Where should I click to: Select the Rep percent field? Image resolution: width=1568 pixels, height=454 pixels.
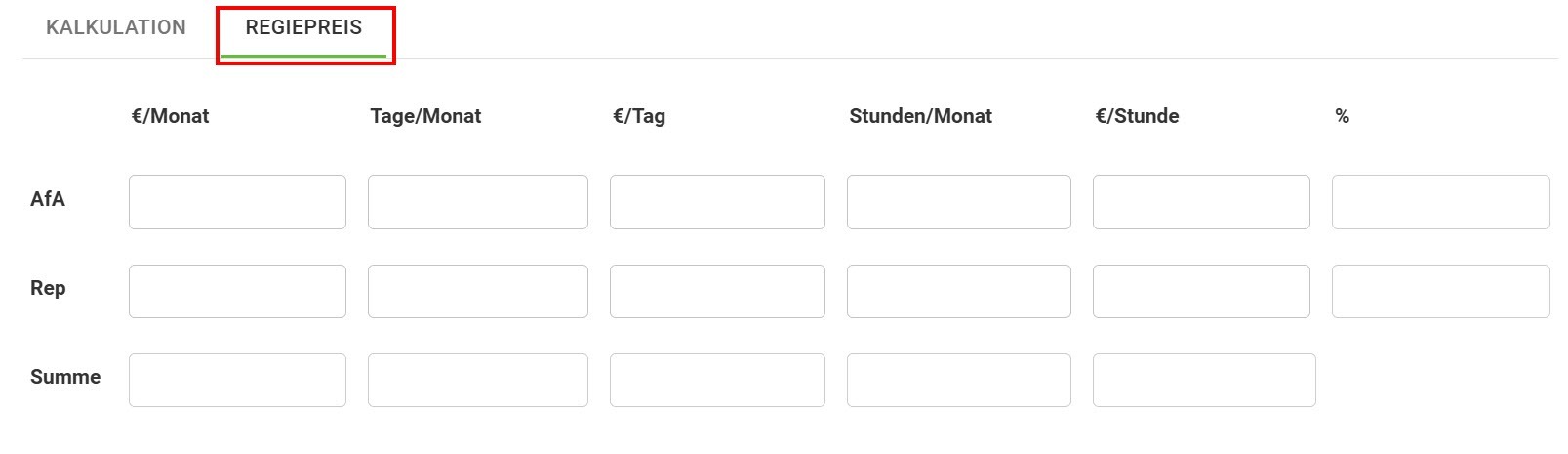click(x=1440, y=291)
